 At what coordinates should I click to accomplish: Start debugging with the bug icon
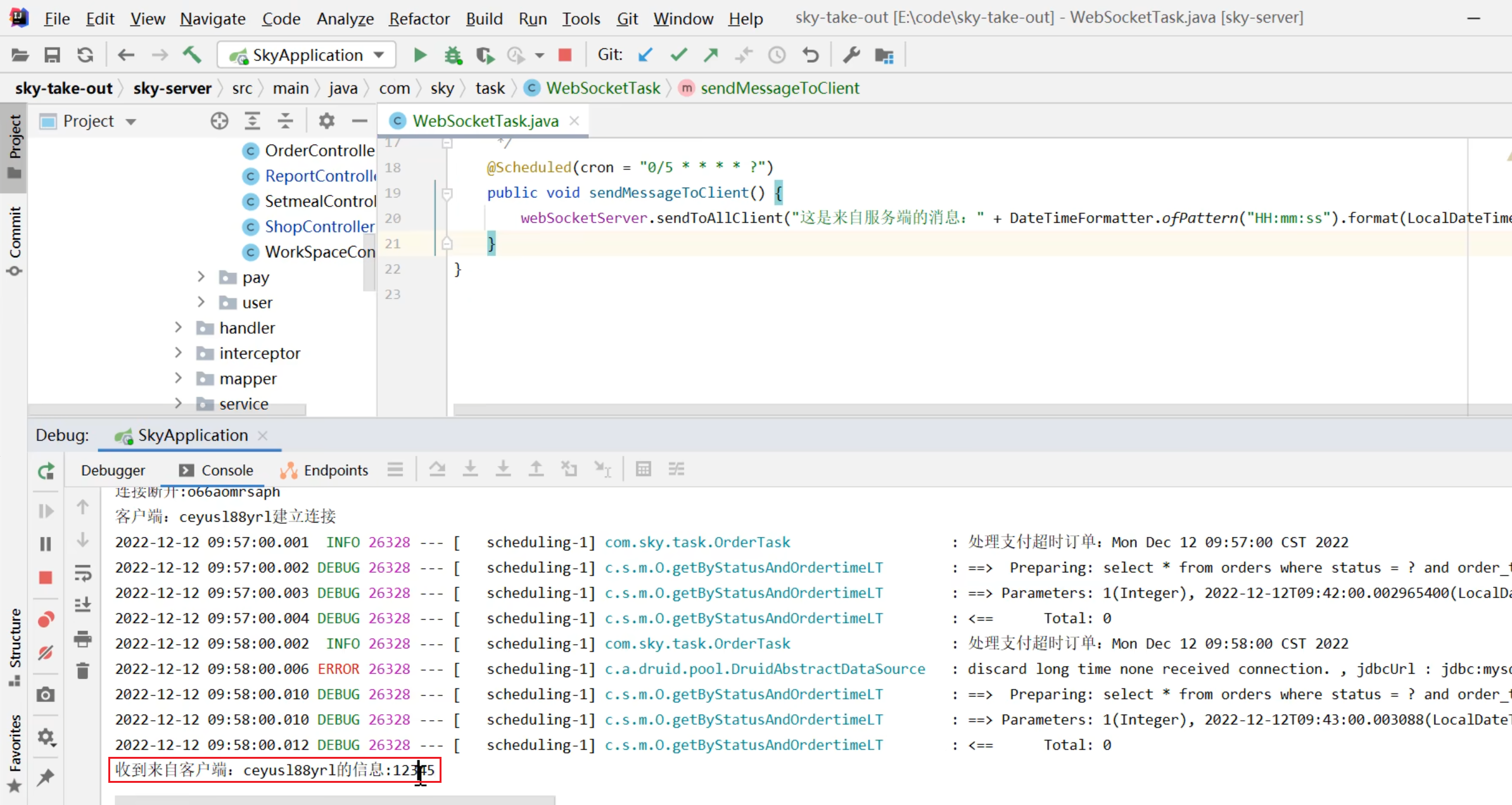coord(452,55)
